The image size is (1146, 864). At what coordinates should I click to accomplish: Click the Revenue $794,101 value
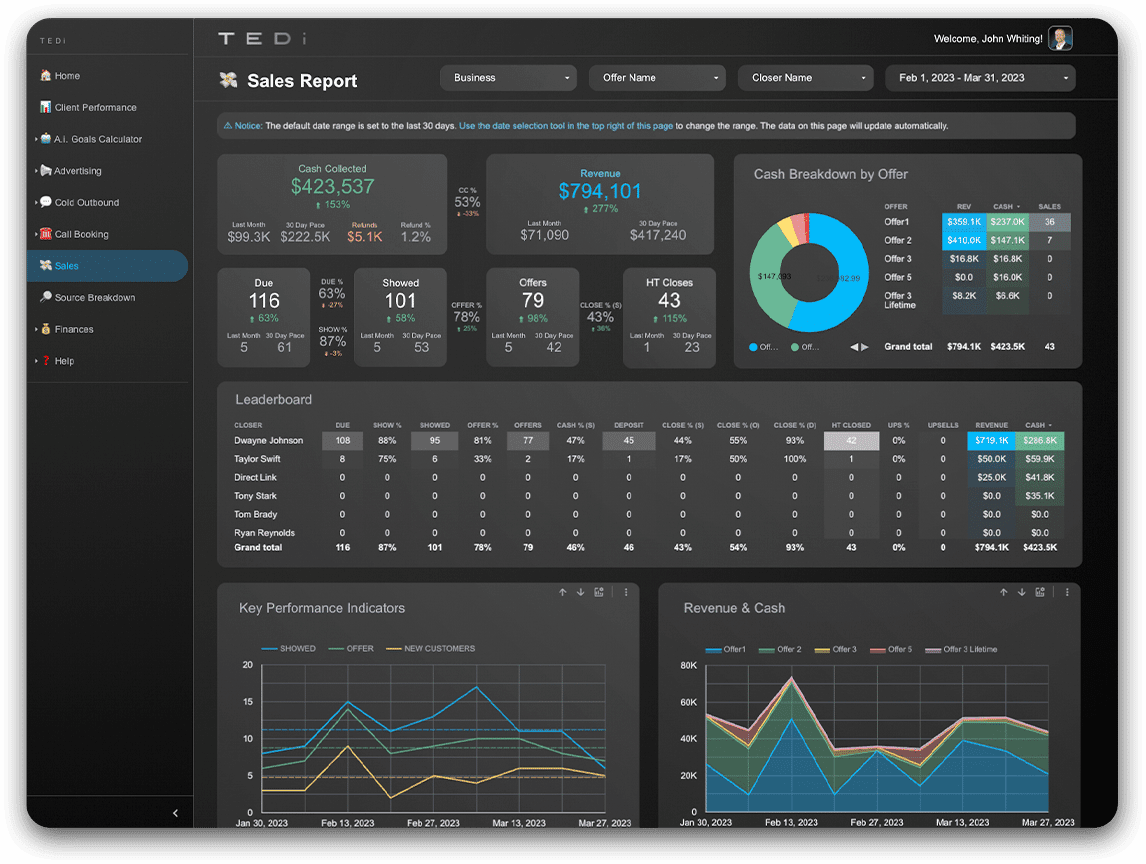[600, 192]
